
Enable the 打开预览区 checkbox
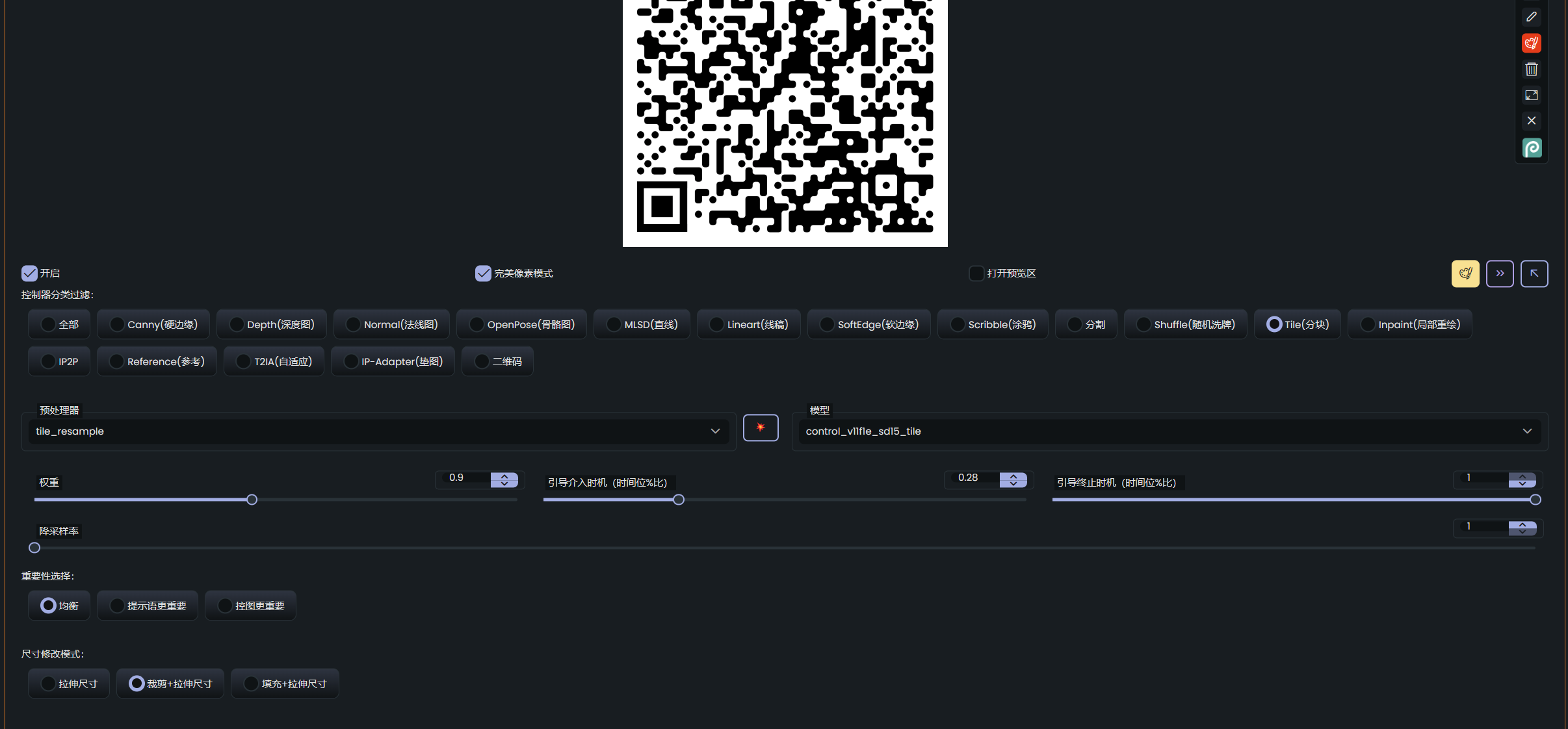point(976,273)
